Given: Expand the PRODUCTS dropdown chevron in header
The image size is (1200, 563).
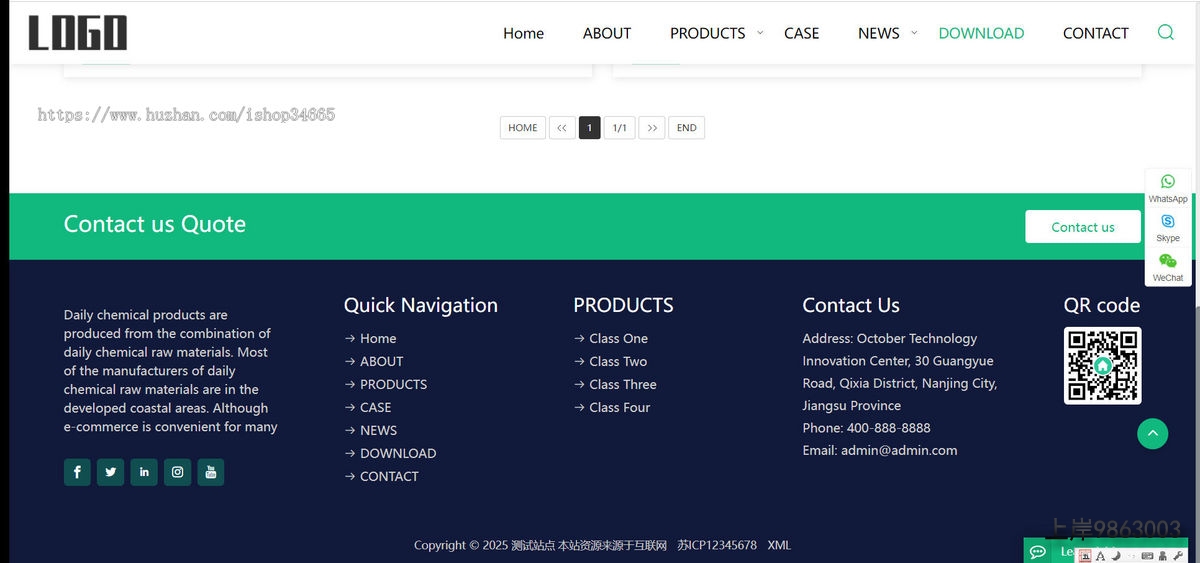Looking at the screenshot, I should pos(760,33).
